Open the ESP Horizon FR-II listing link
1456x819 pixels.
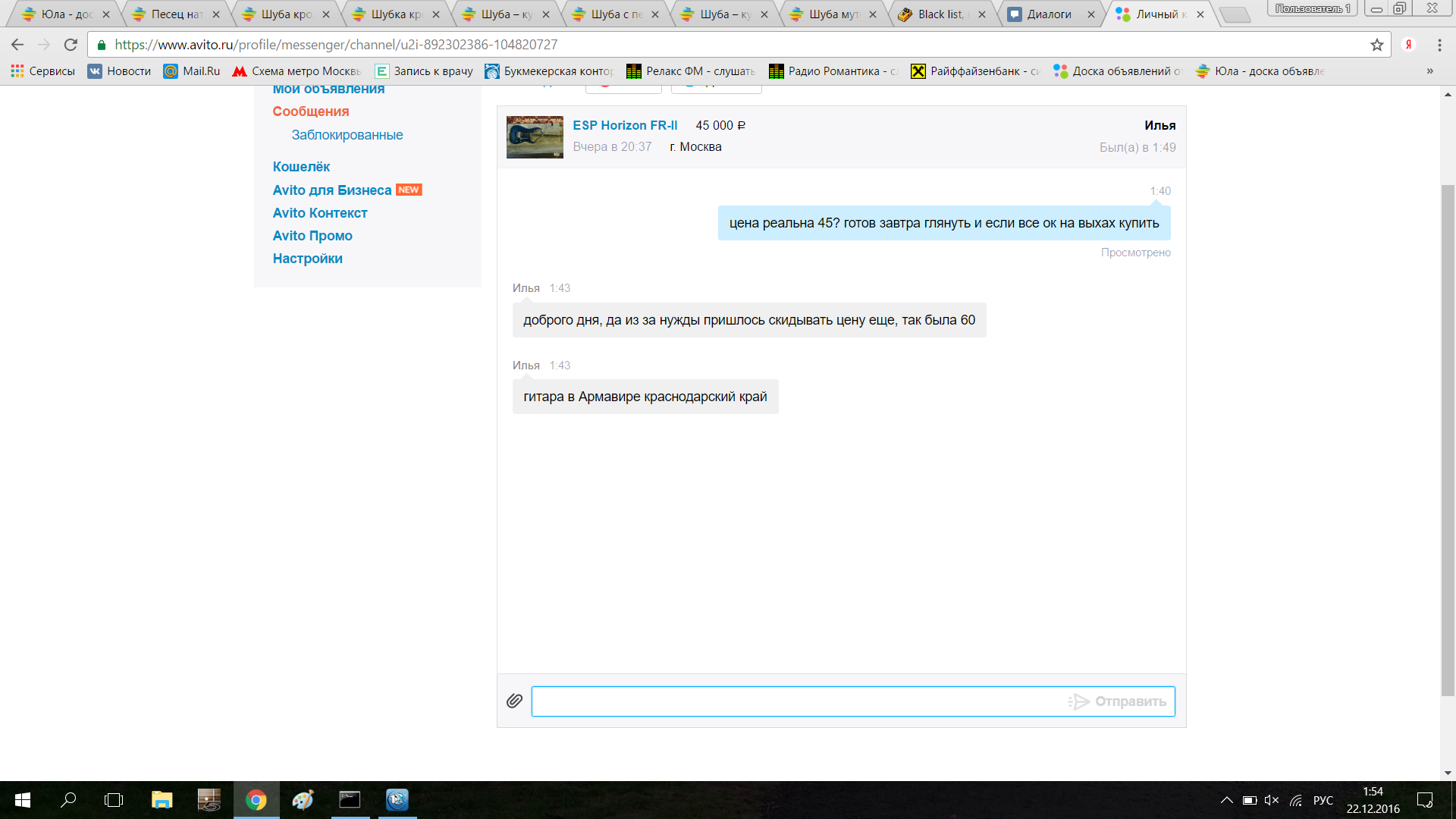pyautogui.click(x=625, y=125)
